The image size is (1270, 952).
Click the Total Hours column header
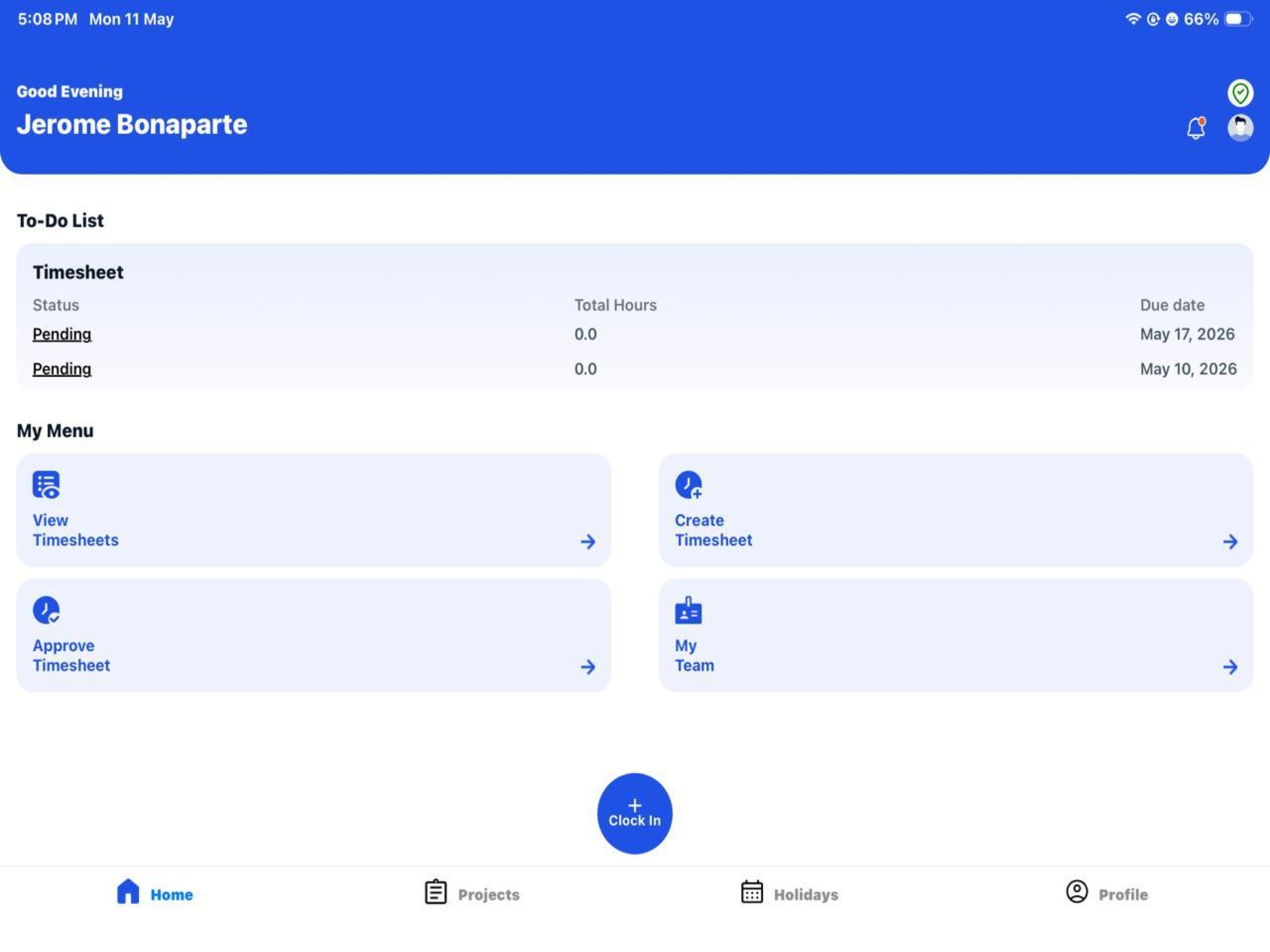pos(616,305)
